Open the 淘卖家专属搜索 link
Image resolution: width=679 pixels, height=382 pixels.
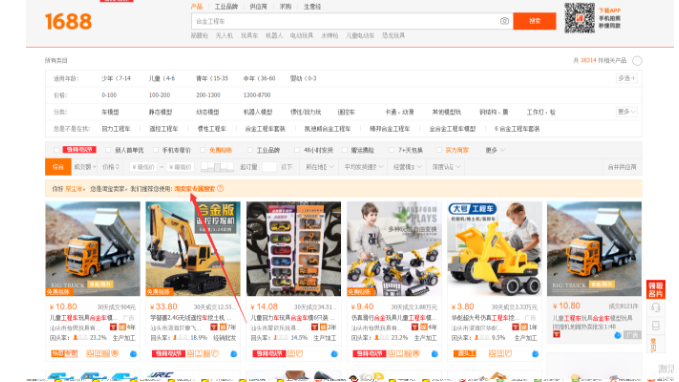(194, 188)
